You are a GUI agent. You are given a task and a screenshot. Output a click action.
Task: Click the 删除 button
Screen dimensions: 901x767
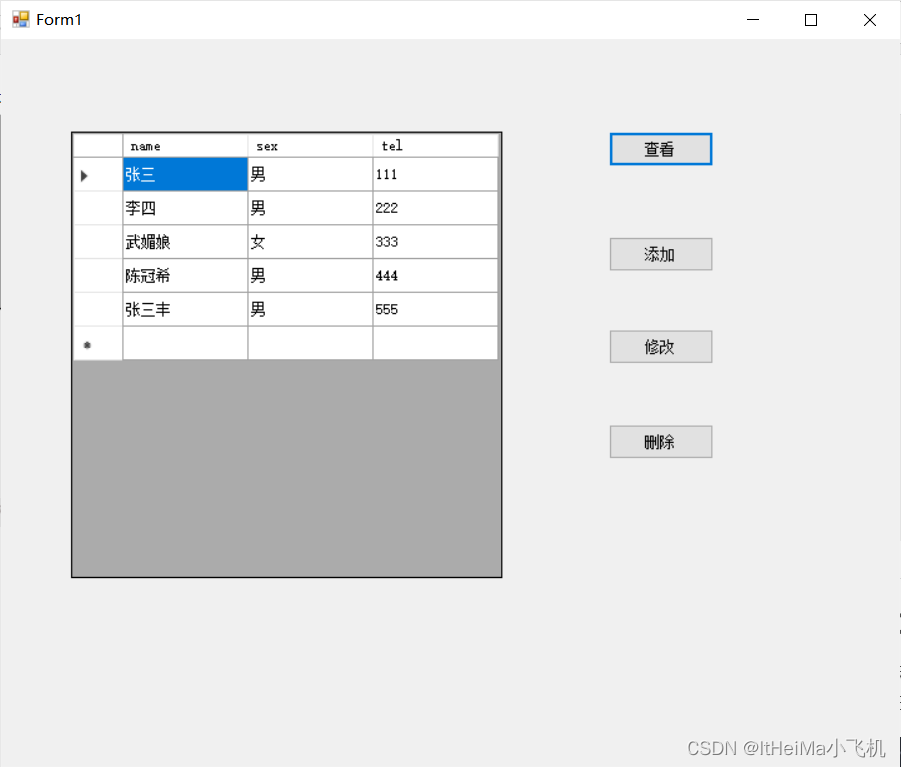(x=661, y=442)
